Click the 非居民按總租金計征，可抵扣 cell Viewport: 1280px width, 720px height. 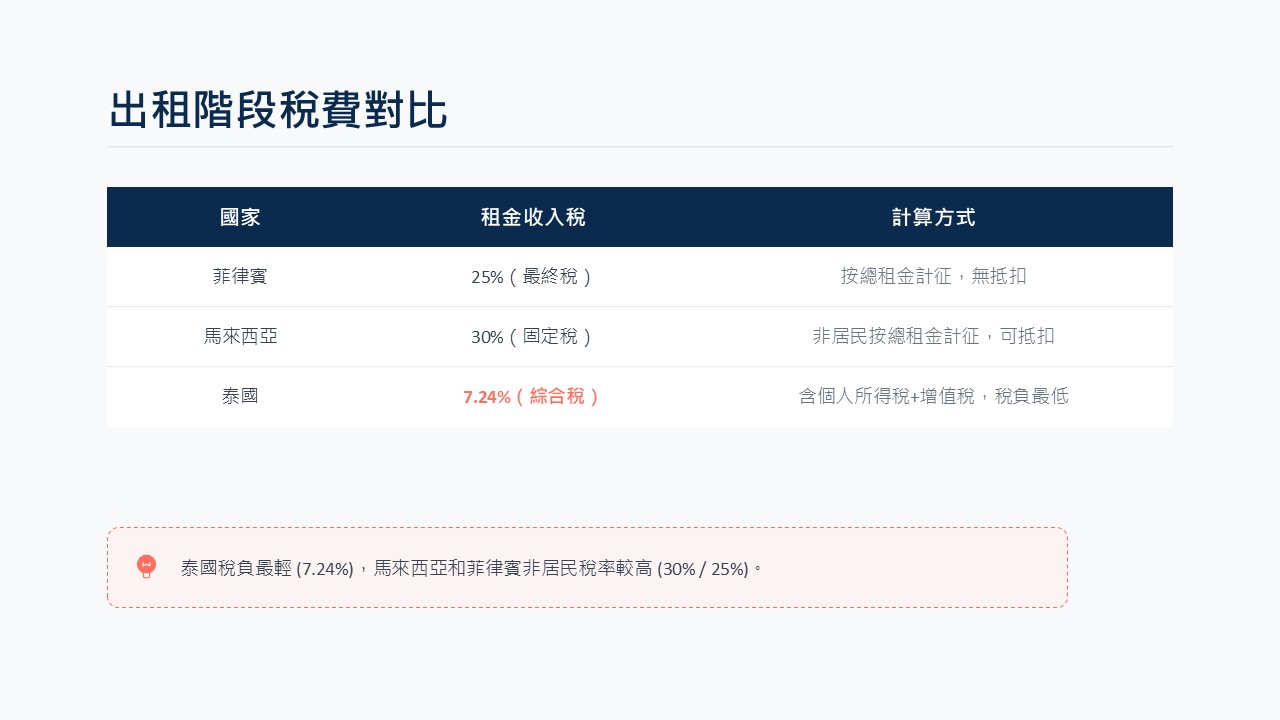[x=933, y=337]
